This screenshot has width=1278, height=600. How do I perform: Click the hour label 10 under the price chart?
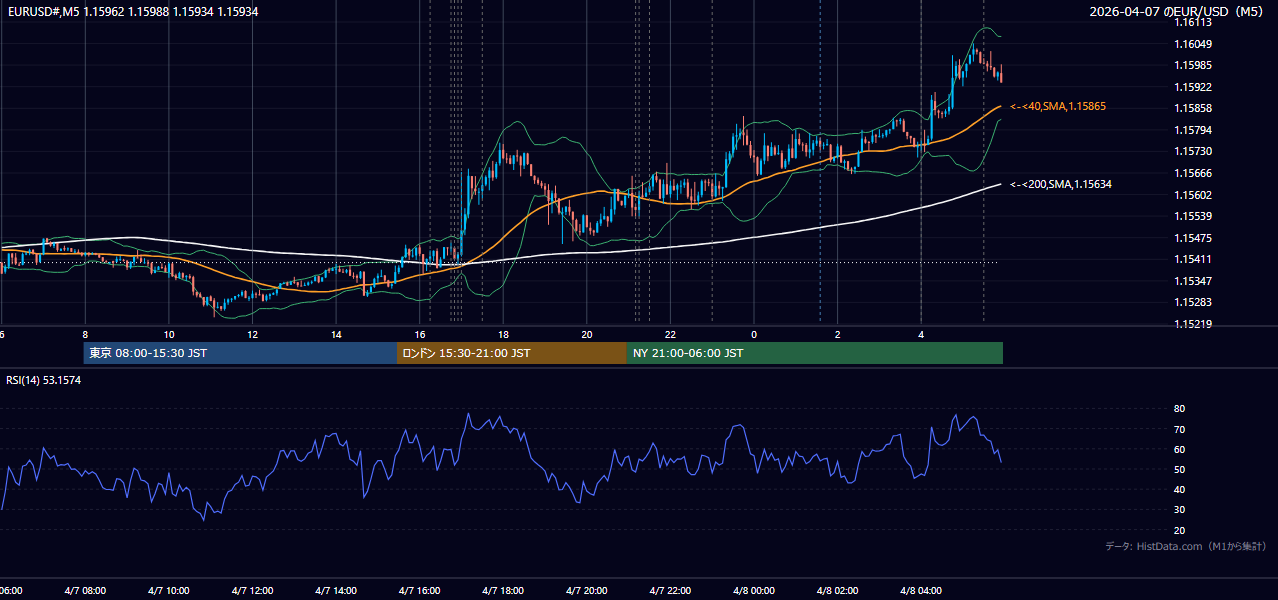click(x=169, y=334)
